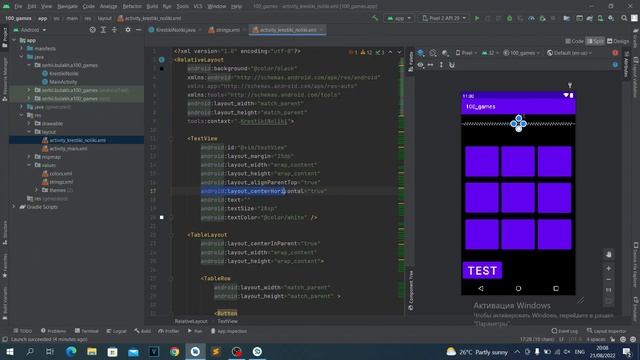The width and height of the screenshot is (640, 360).
Task: Open the File menu
Action: pos(18,7)
